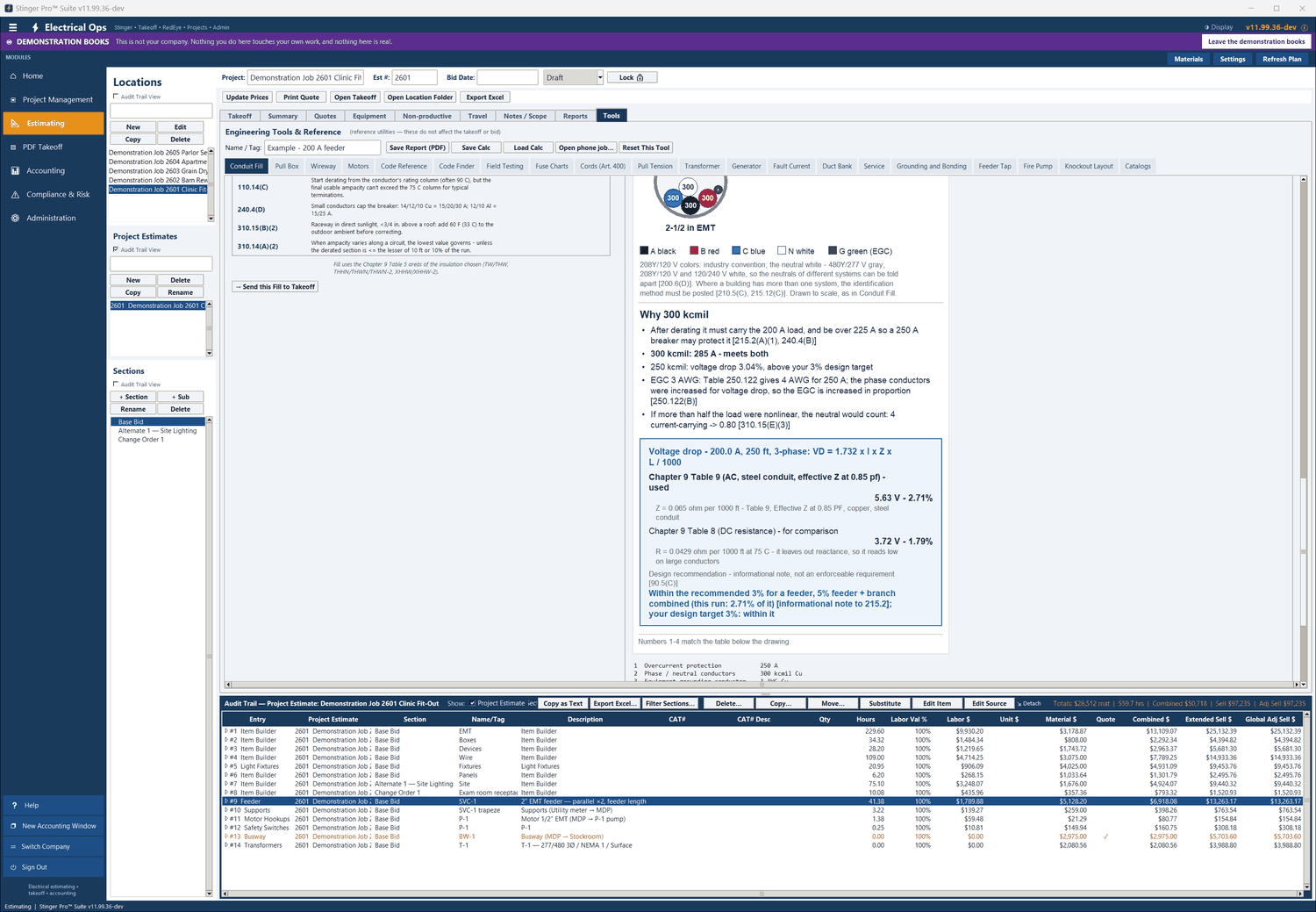Click the Project Management module icon

[14, 100]
